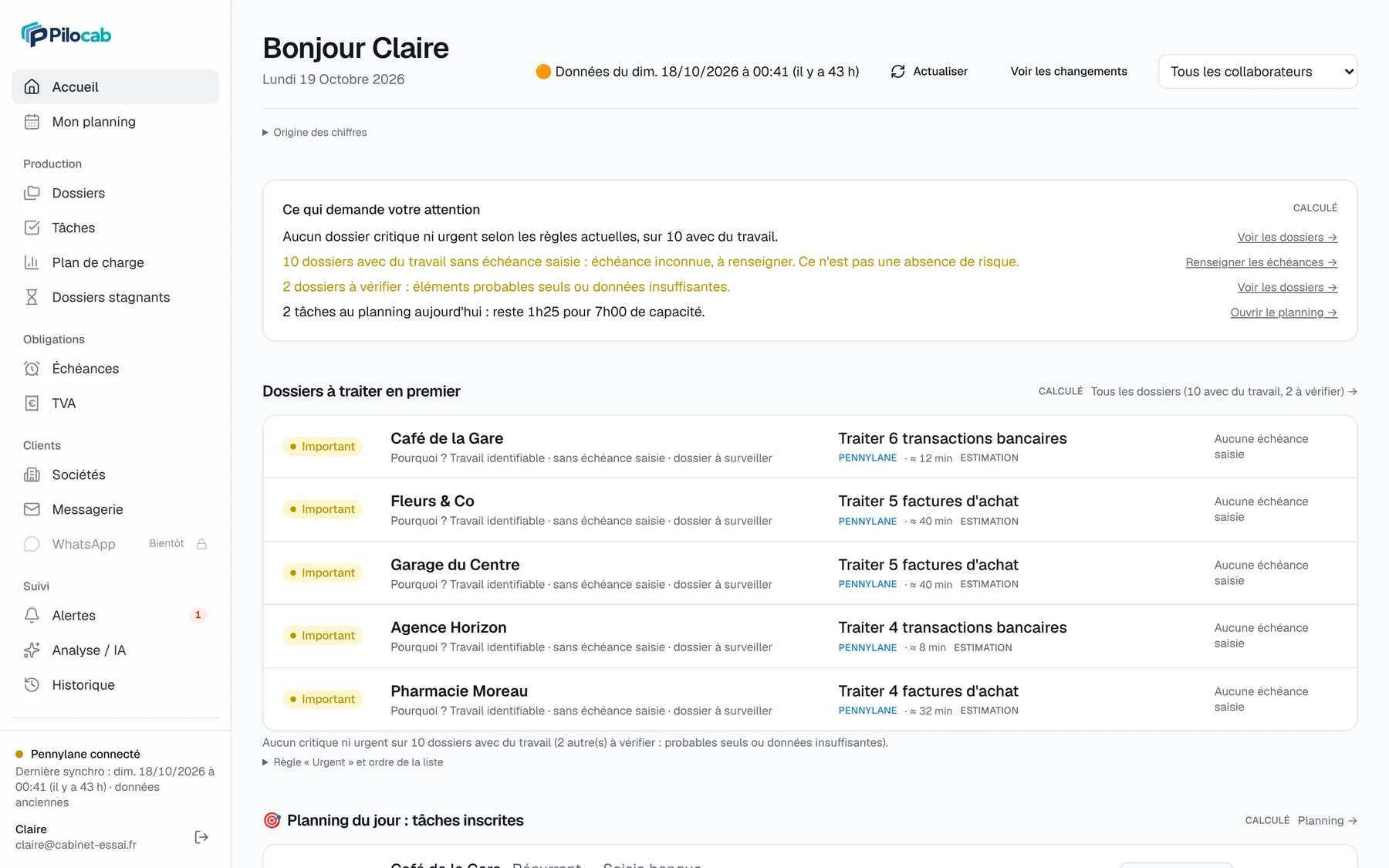The height and width of the screenshot is (868, 1389).
Task: Open the Agence Horizon dossier
Action: (809, 637)
